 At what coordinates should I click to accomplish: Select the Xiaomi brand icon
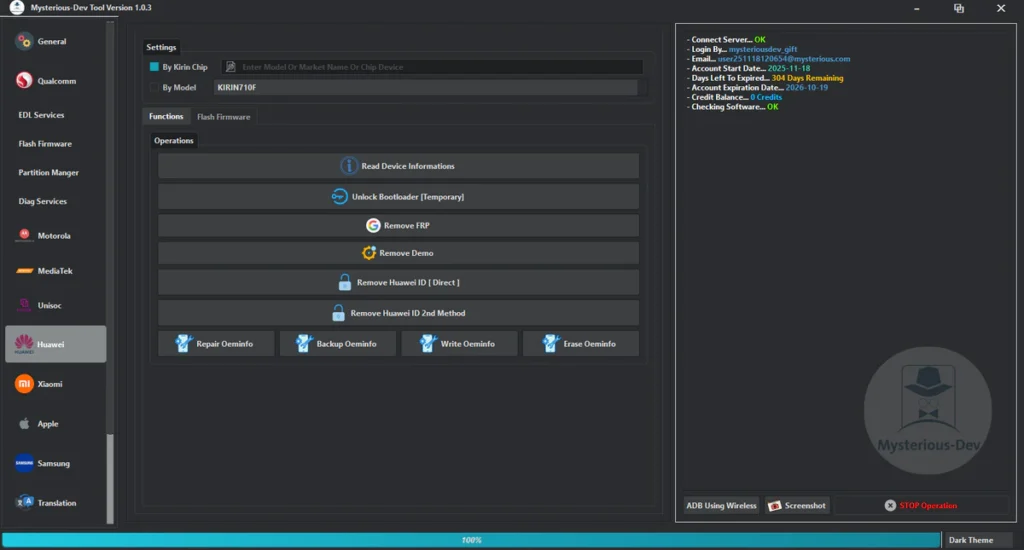24,384
